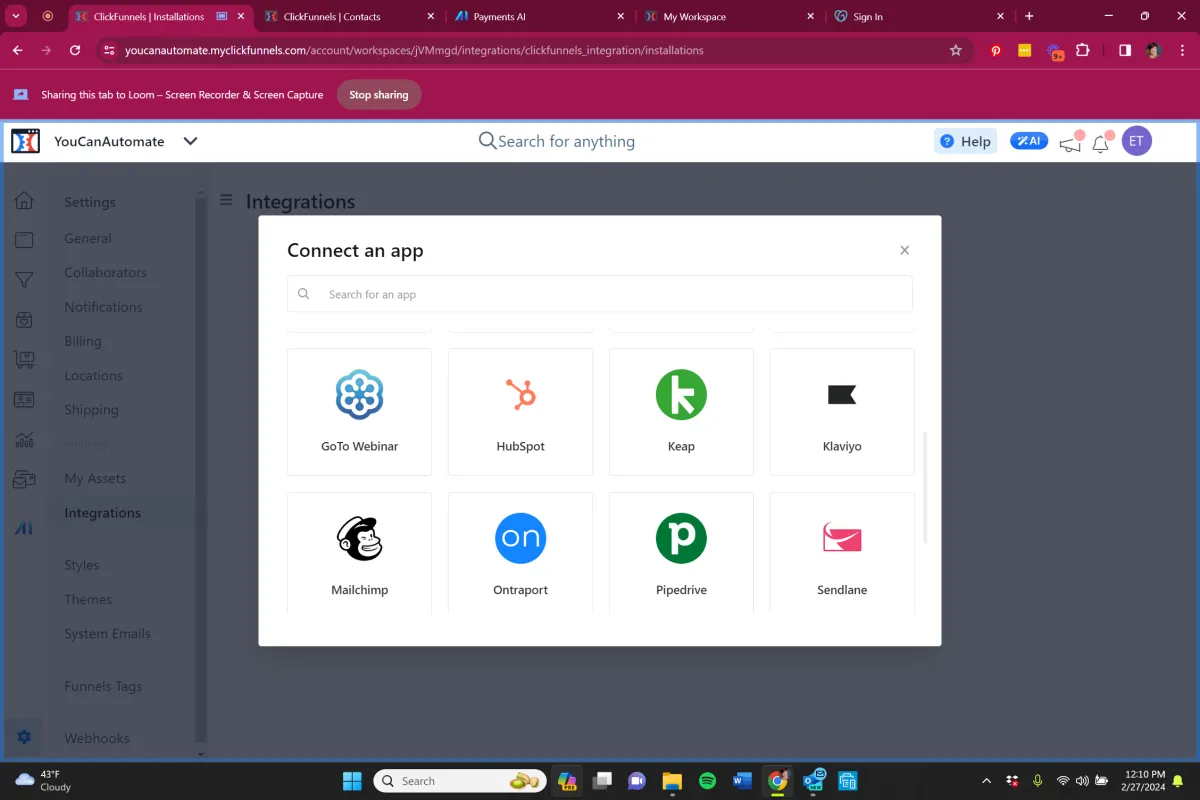Open the AI sidebar icon
Viewport: 1200px width, 800px height.
[x=24, y=528]
